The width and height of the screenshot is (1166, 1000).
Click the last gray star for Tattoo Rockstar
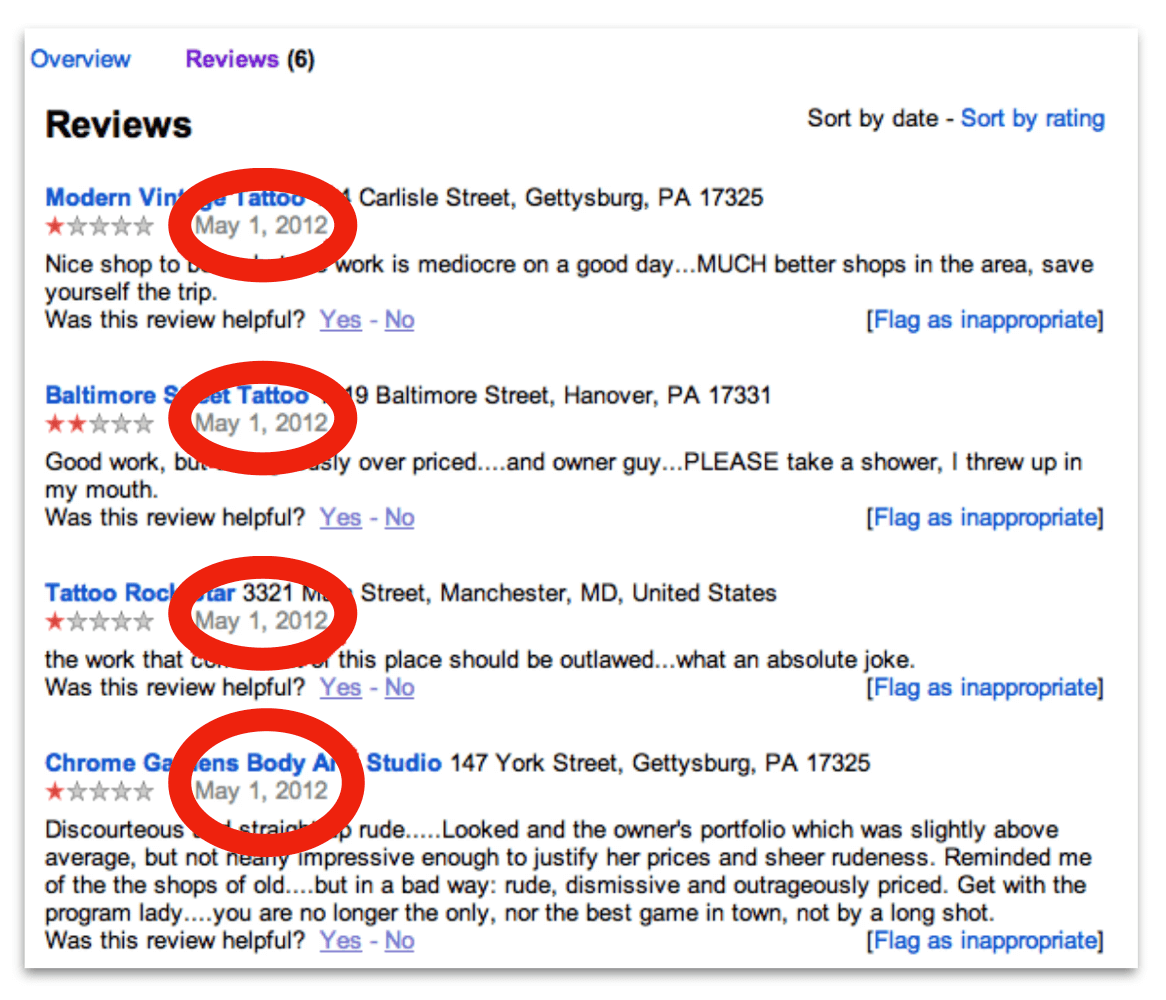(145, 621)
